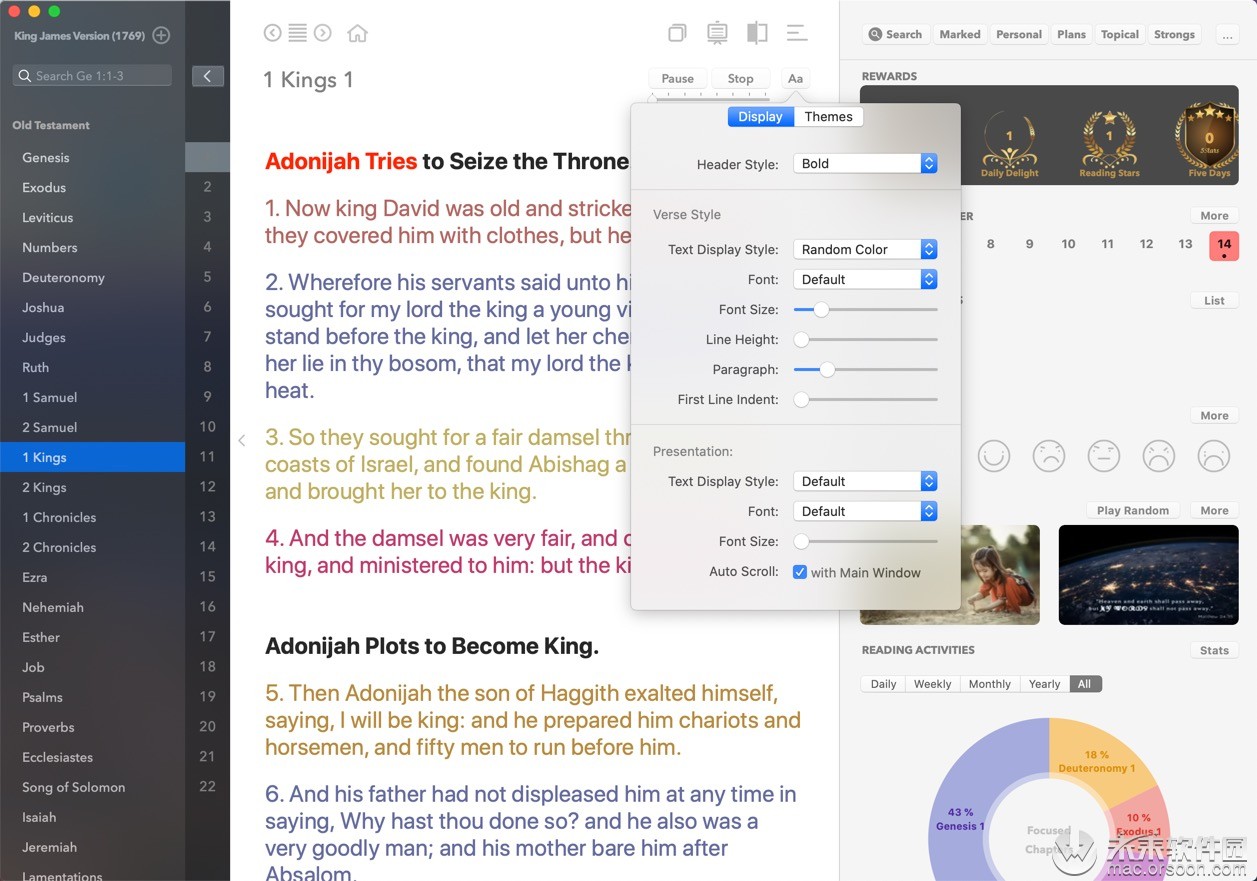This screenshot has height=881, width=1257.
Task: Toggle Auto Scroll with Main Window
Action: click(x=800, y=572)
